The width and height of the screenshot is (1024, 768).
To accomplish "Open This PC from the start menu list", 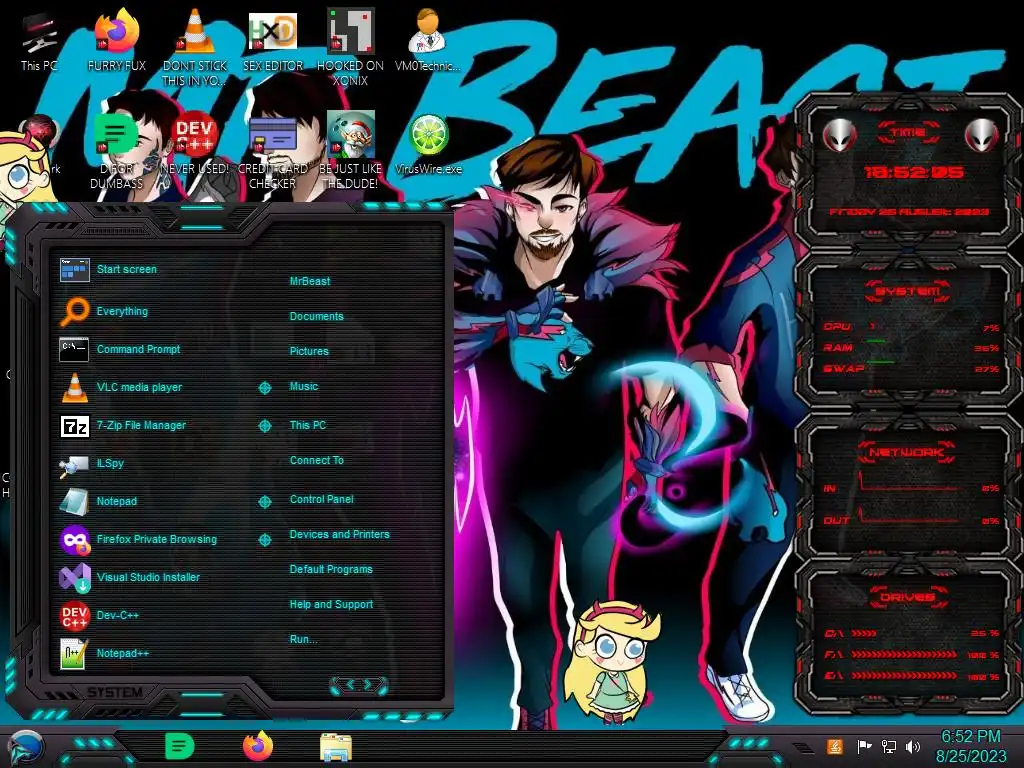I will tap(308, 424).
